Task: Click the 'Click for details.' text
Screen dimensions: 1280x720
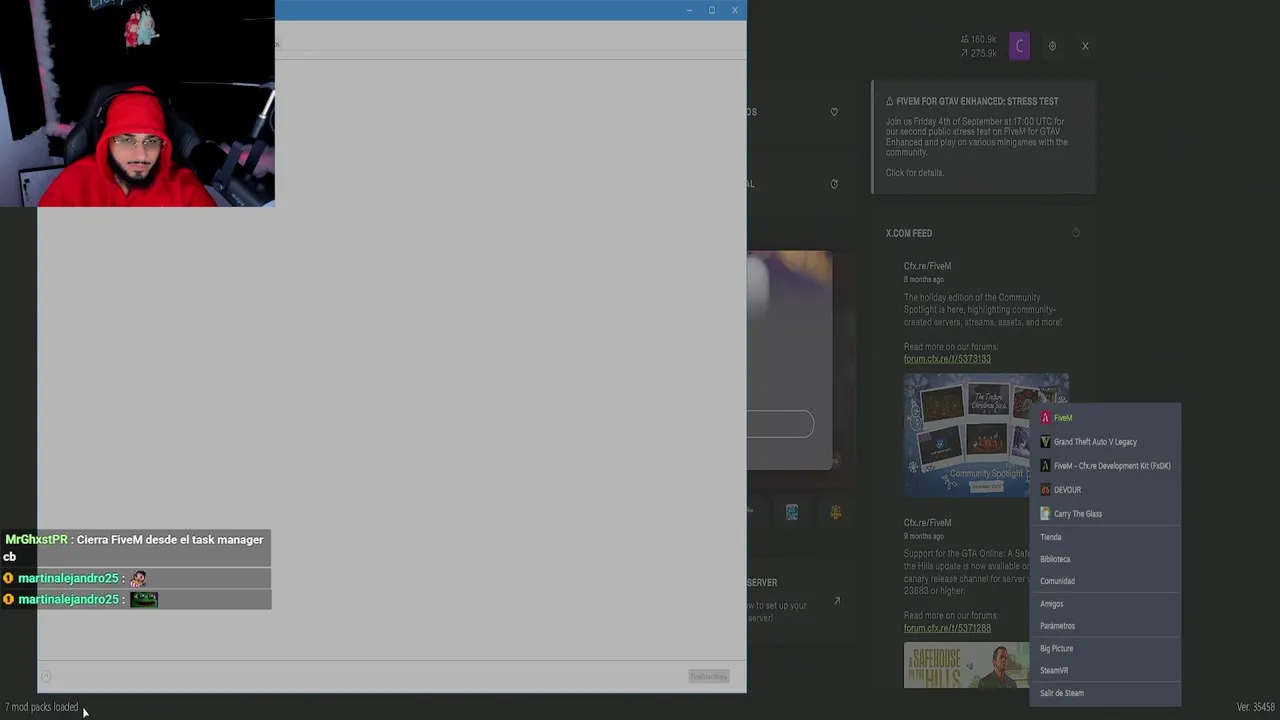Action: click(914, 173)
